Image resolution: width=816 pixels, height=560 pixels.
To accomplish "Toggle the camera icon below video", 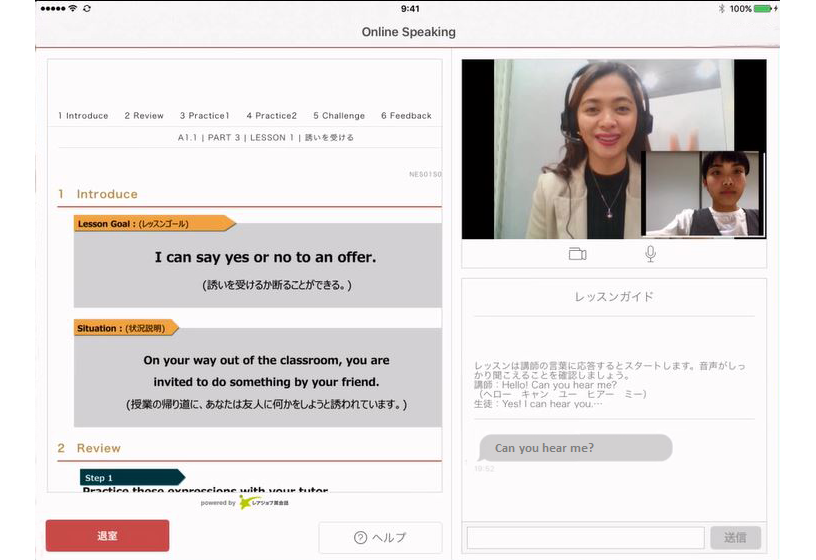I will 577,254.
